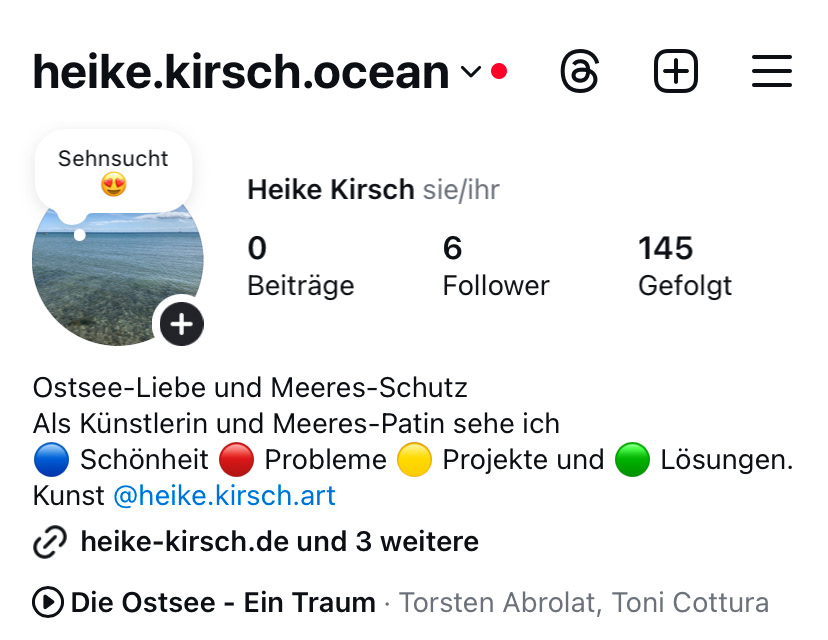Tap the Heike Kirsch display name
The height and width of the screenshot is (640, 828).
point(331,190)
